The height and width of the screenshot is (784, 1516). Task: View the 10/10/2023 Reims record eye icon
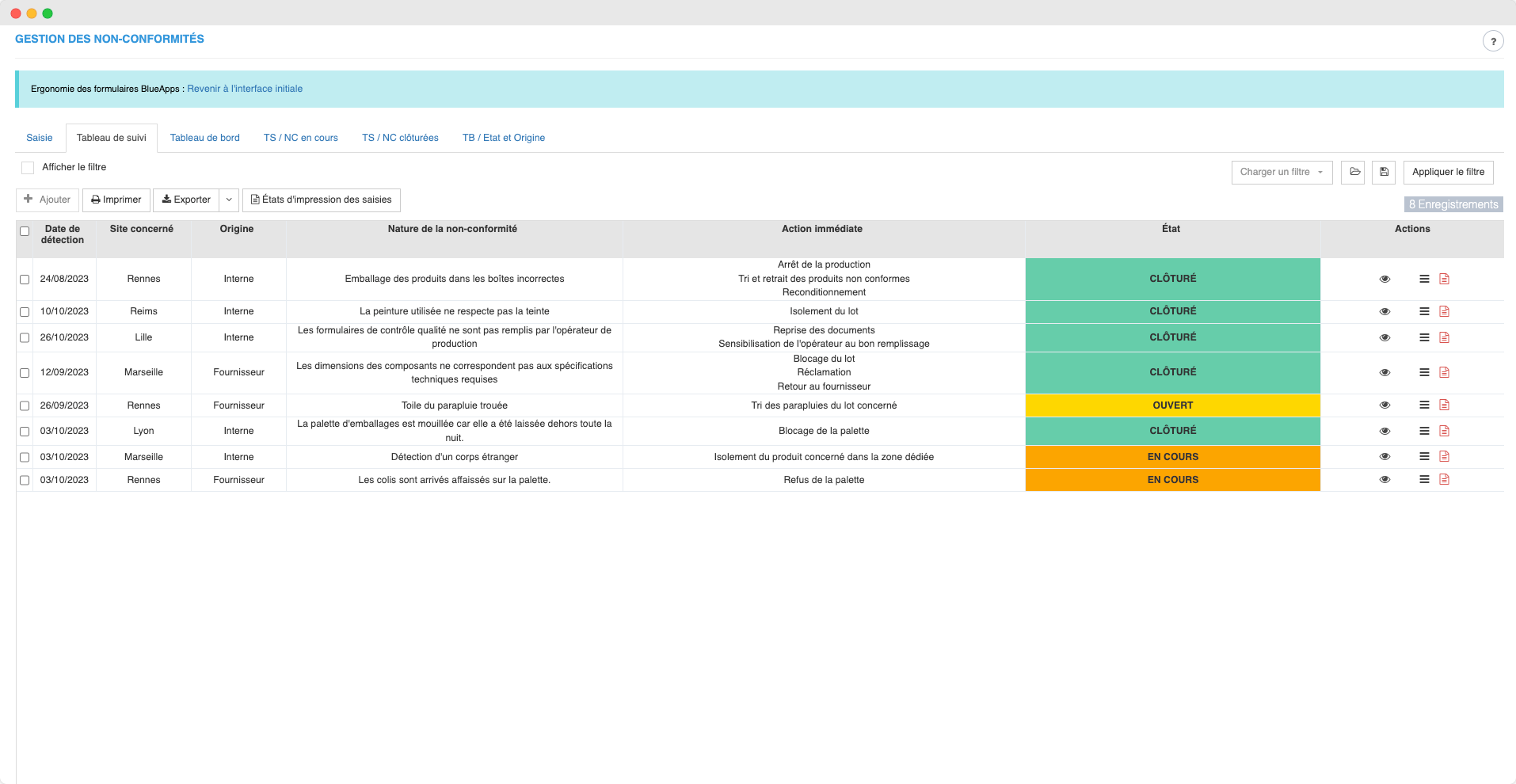(1385, 311)
